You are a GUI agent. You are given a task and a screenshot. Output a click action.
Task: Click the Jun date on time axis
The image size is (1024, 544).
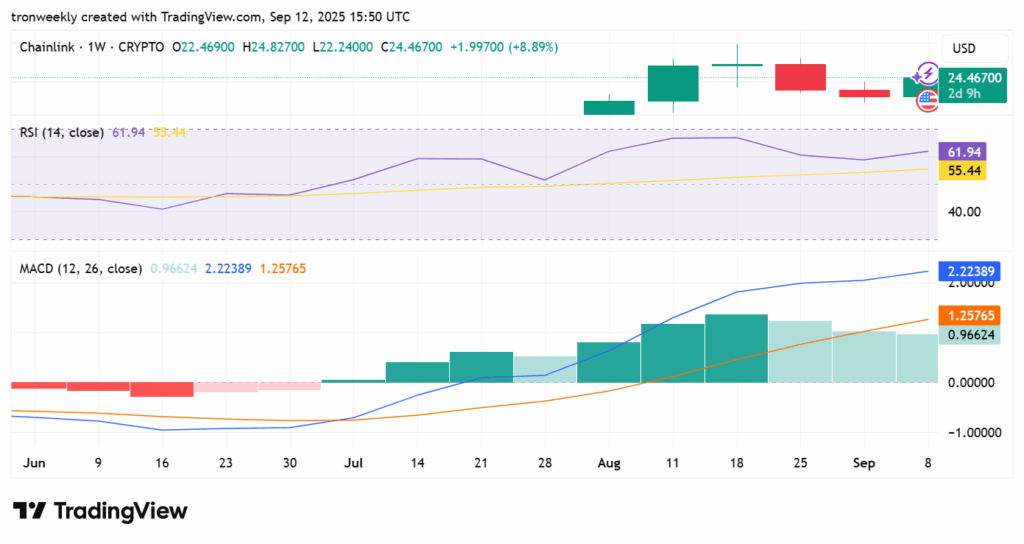34,463
